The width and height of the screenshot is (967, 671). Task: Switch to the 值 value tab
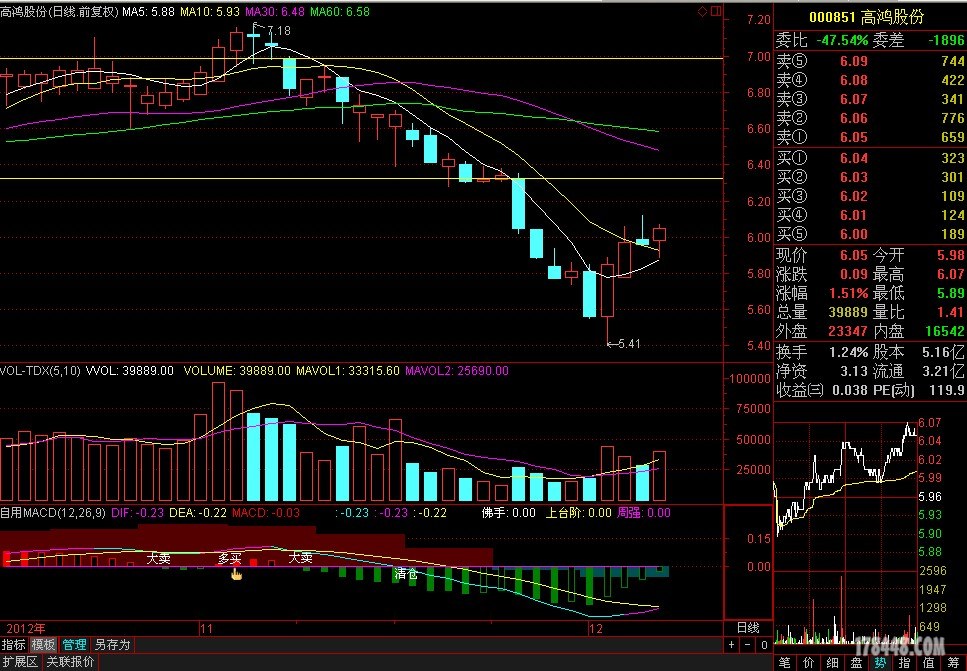[x=929, y=663]
